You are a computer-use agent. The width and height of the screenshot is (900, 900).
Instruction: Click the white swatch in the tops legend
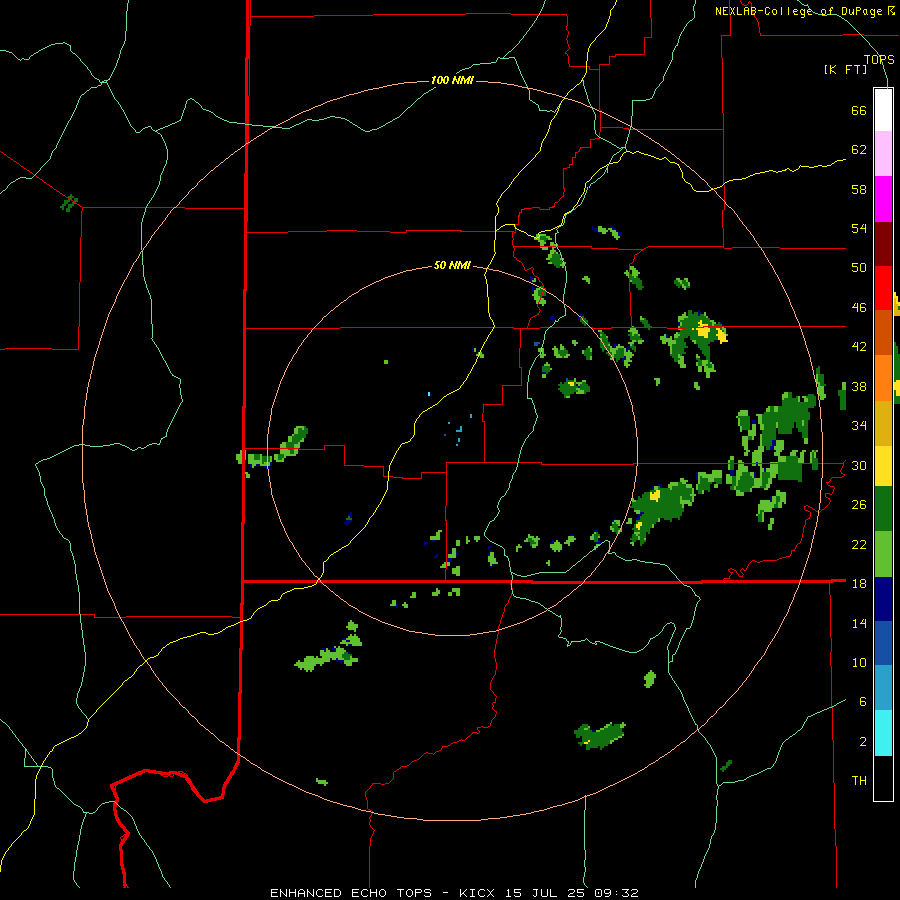(x=883, y=110)
